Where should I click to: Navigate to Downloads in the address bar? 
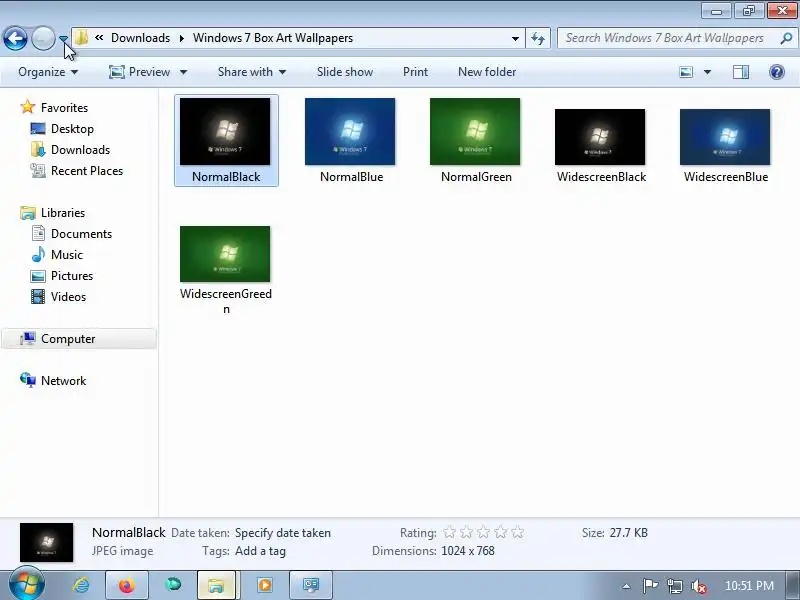140,38
